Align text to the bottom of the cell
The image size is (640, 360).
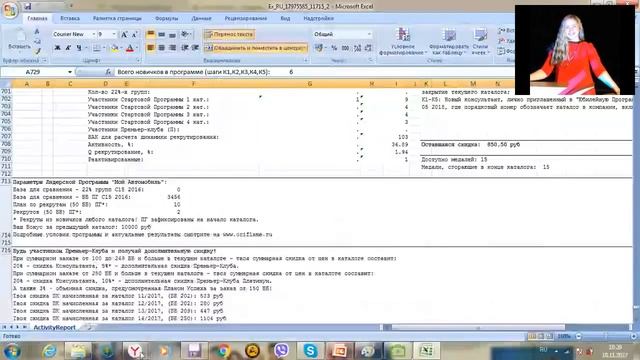point(172,34)
